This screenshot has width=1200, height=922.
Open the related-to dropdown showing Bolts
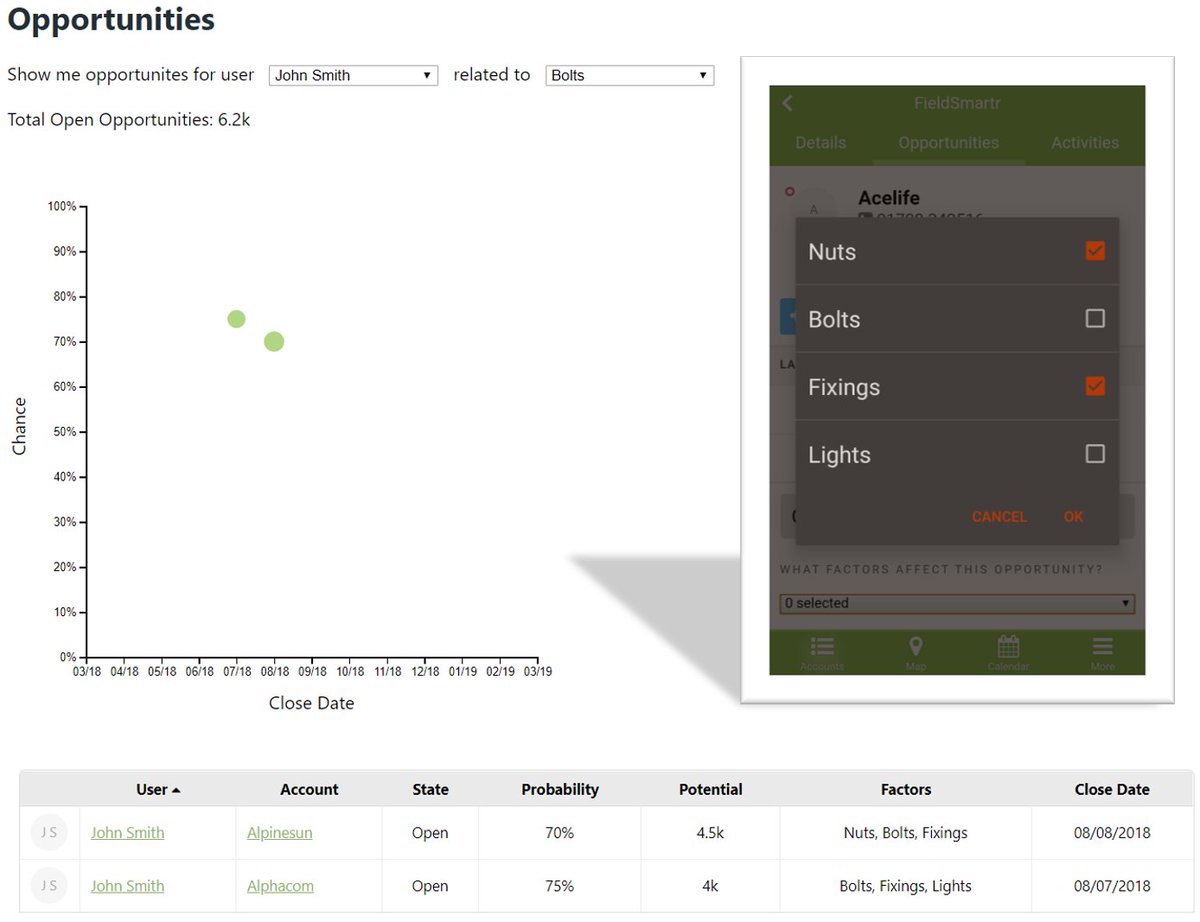628,74
